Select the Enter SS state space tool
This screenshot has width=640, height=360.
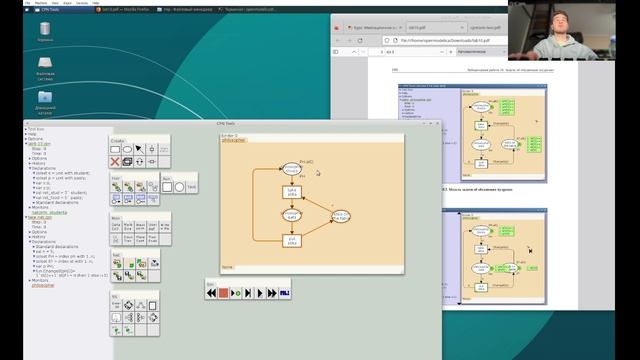[116, 305]
